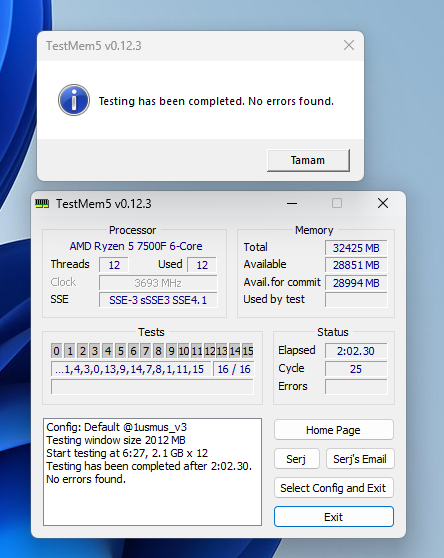Click the Used threads value 12 field

pos(202,265)
